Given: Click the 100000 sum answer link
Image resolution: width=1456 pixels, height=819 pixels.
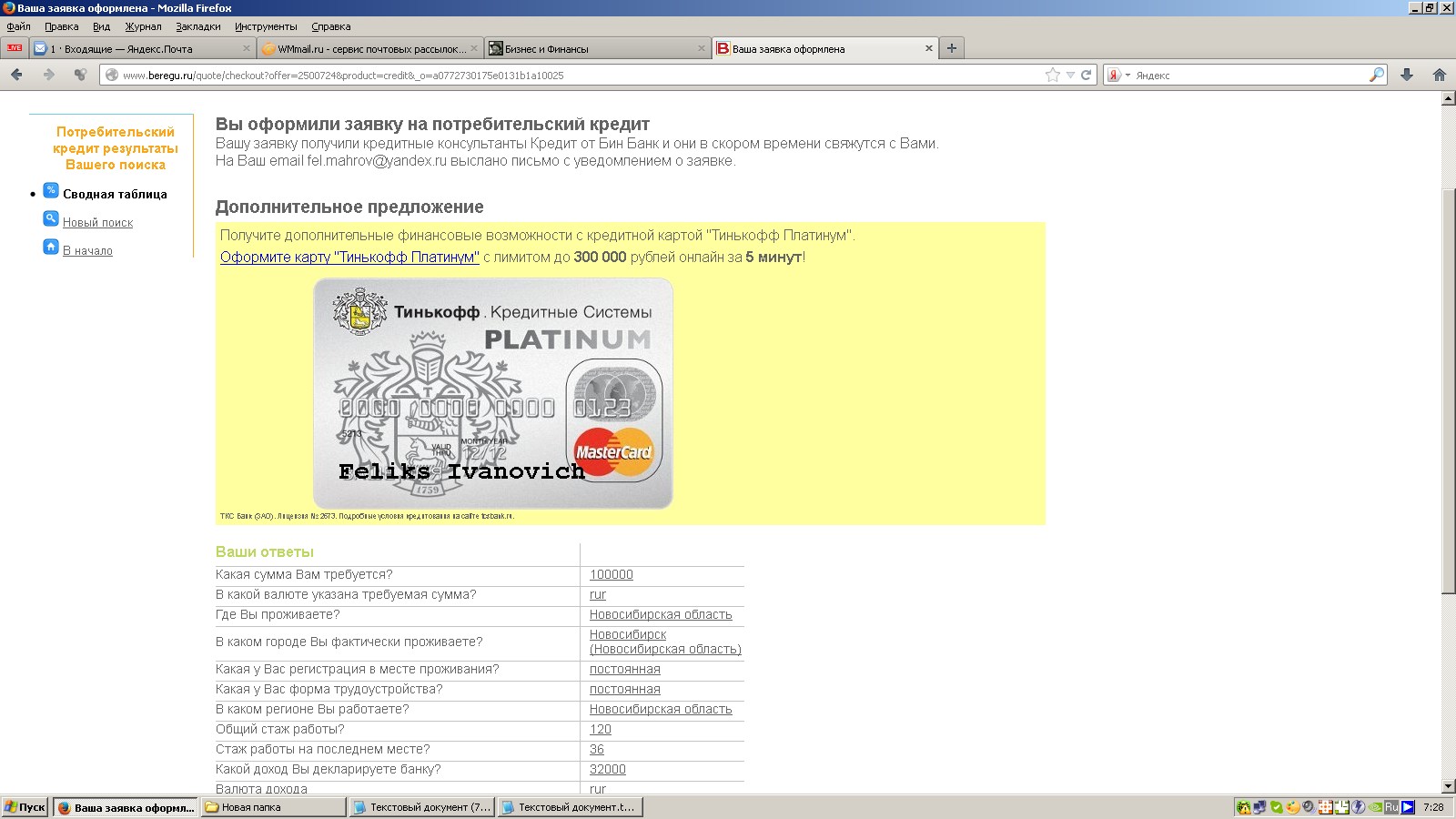Looking at the screenshot, I should (x=611, y=574).
